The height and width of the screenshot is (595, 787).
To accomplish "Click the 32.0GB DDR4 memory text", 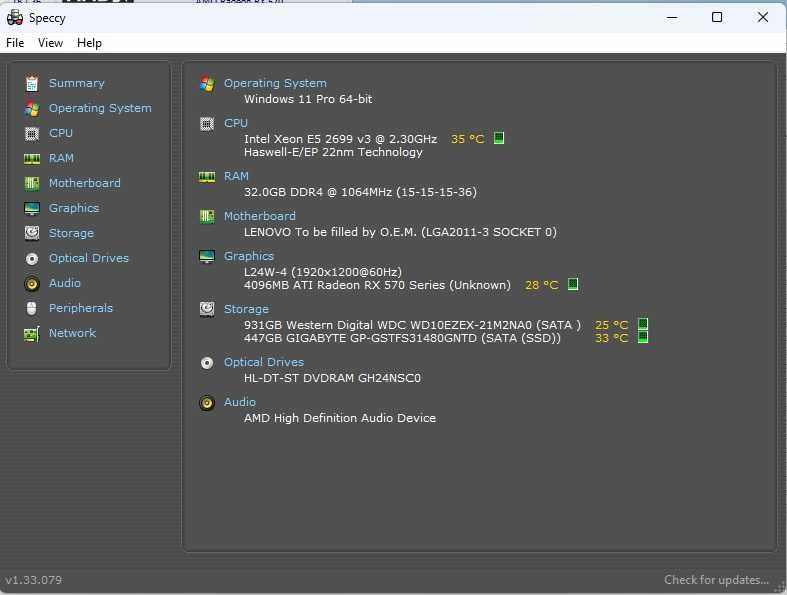I will point(360,192).
